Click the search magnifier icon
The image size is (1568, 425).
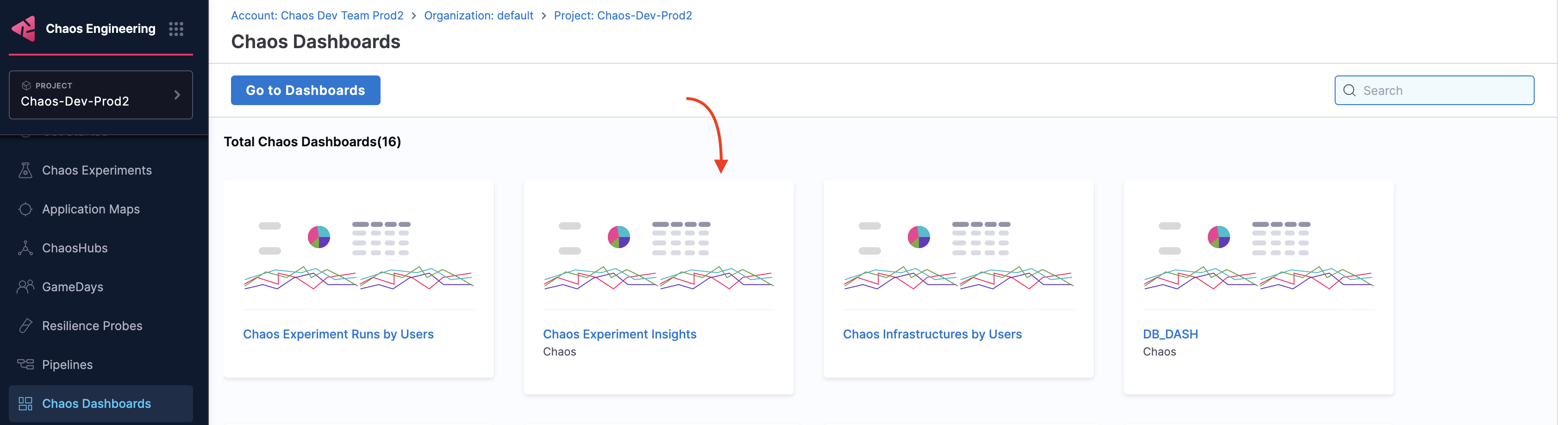(1349, 91)
